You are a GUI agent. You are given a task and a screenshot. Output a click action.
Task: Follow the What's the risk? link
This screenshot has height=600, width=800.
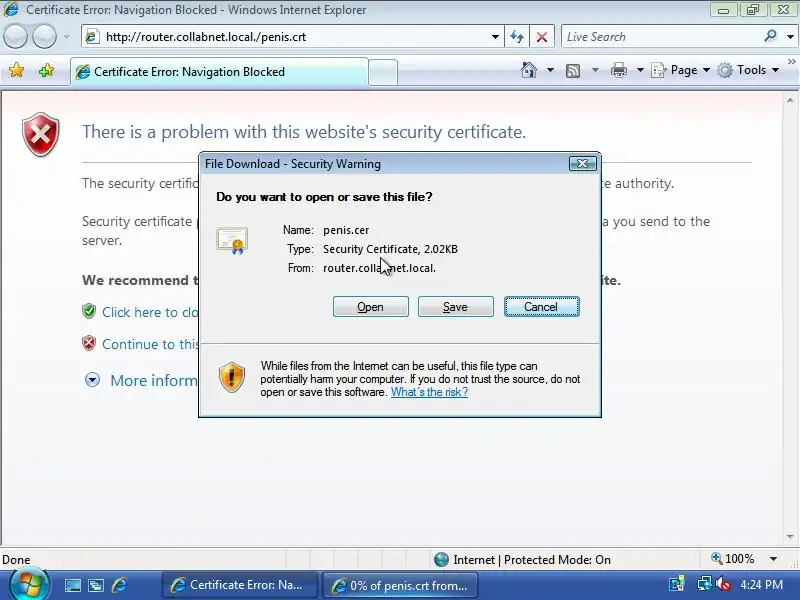[429, 392]
